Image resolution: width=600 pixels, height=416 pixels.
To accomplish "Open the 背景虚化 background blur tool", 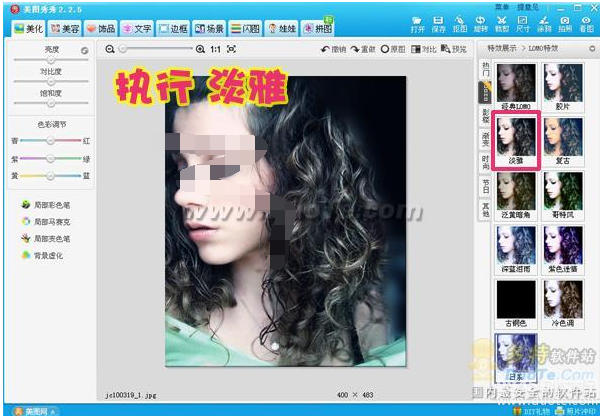I will (x=44, y=255).
